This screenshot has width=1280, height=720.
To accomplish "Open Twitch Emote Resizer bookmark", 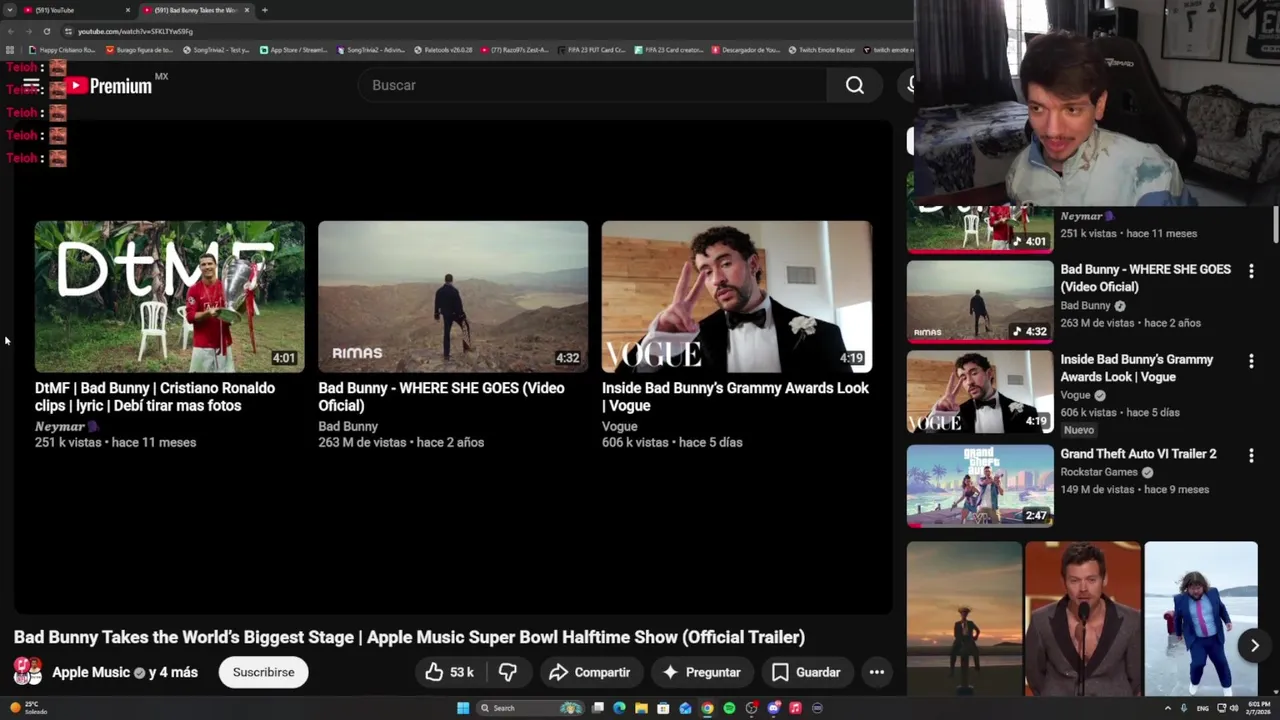I will point(822,49).
